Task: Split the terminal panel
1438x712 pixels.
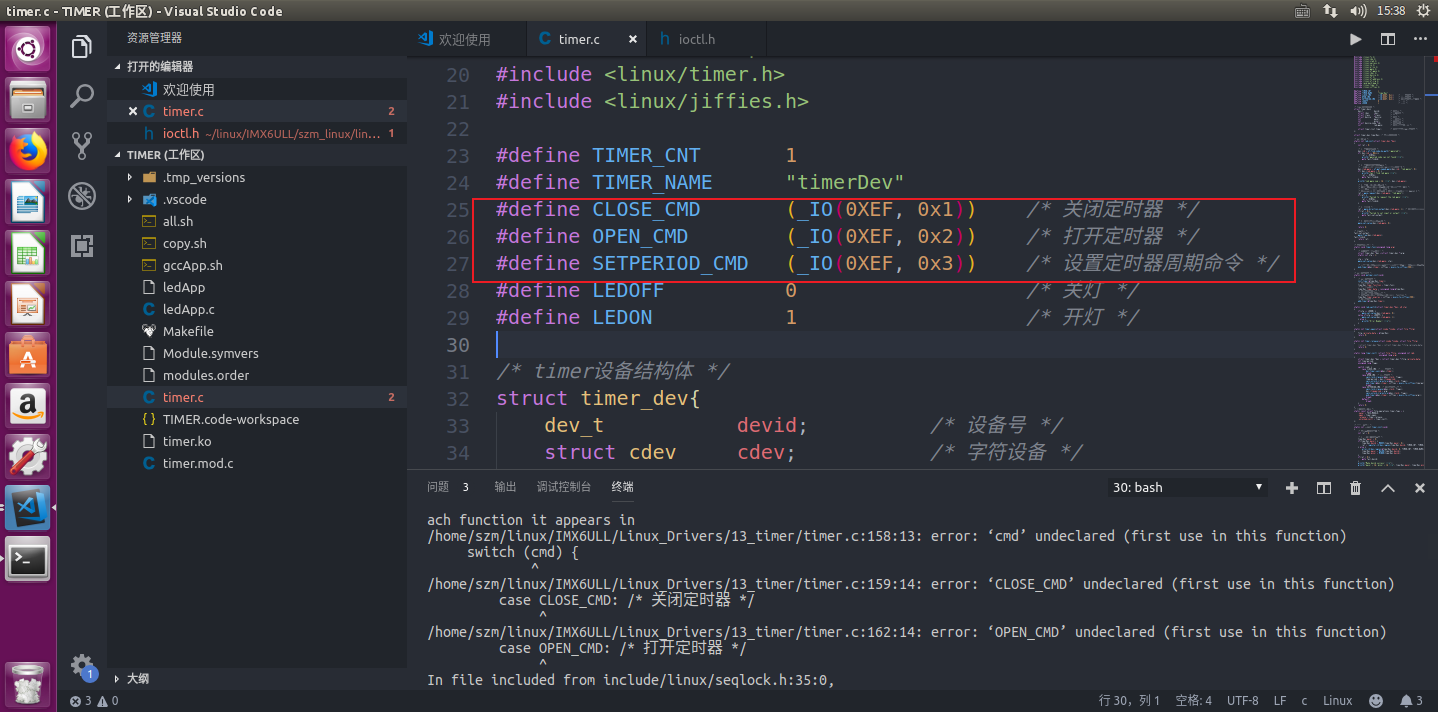Action: point(1324,488)
